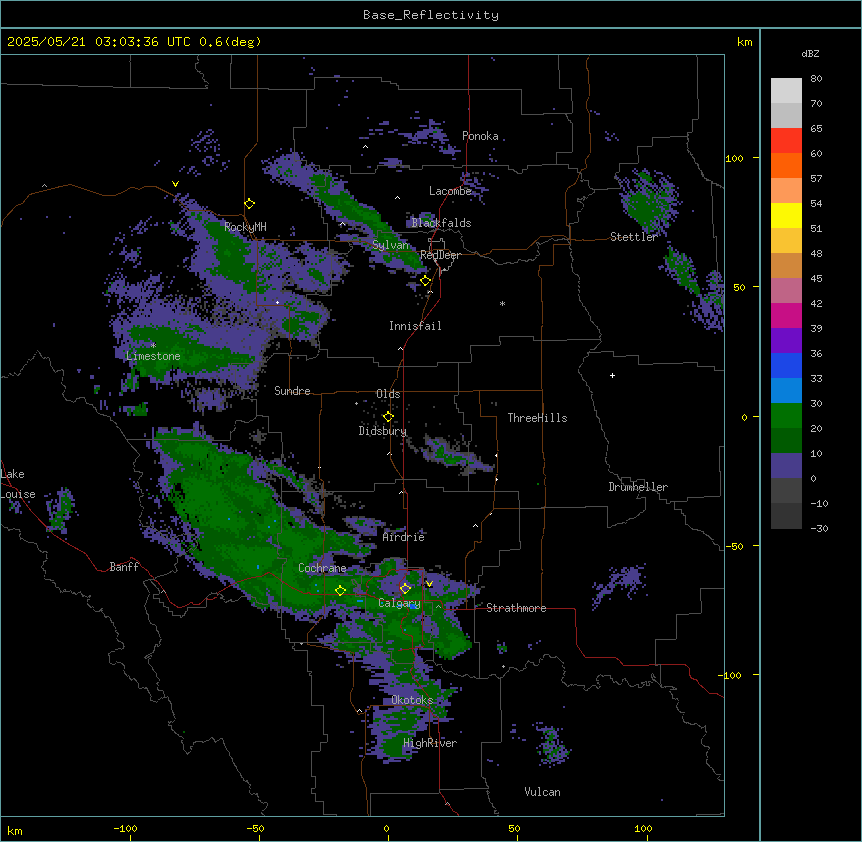The width and height of the screenshot is (862, 842).
Task: Click the Blackfalds city label
Action: click(441, 223)
